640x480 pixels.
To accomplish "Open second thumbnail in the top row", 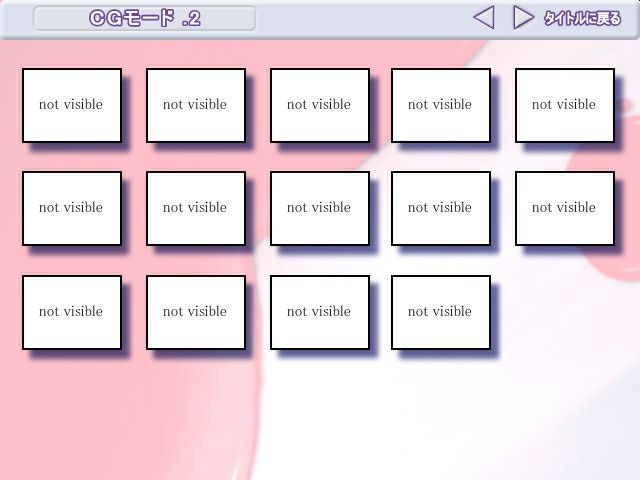I will (x=196, y=105).
